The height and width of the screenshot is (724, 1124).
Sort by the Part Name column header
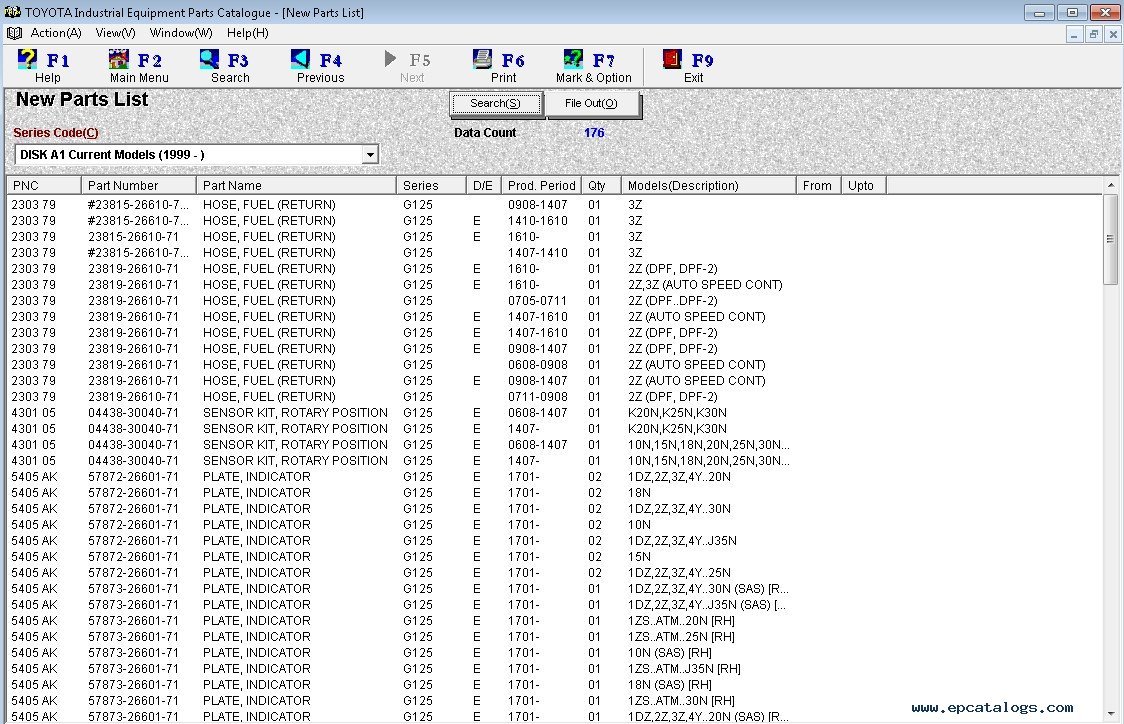(296, 186)
